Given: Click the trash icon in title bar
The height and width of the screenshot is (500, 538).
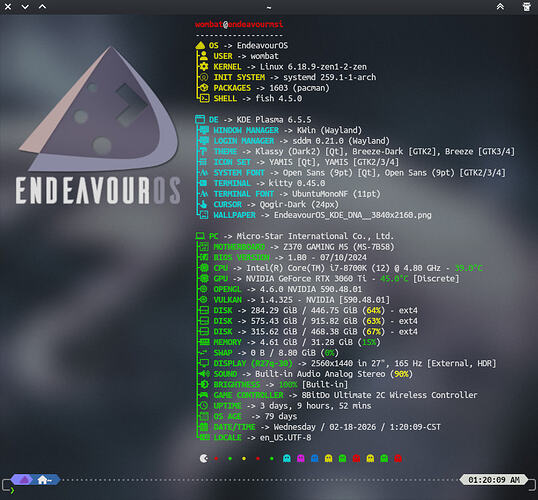Looking at the screenshot, I should pos(526,7).
